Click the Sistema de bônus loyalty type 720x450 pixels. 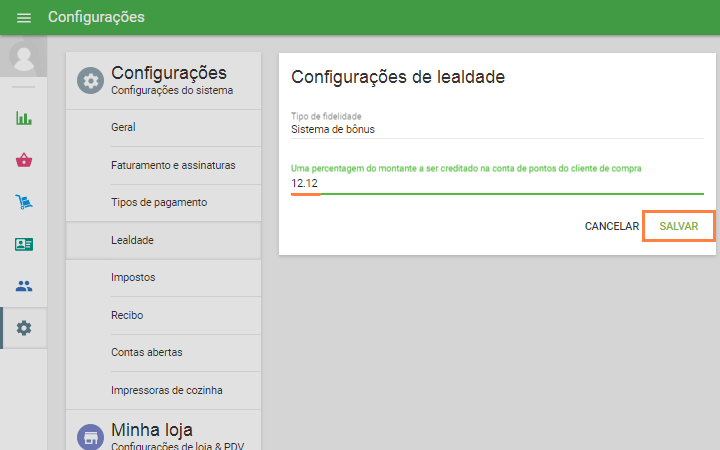click(497, 129)
